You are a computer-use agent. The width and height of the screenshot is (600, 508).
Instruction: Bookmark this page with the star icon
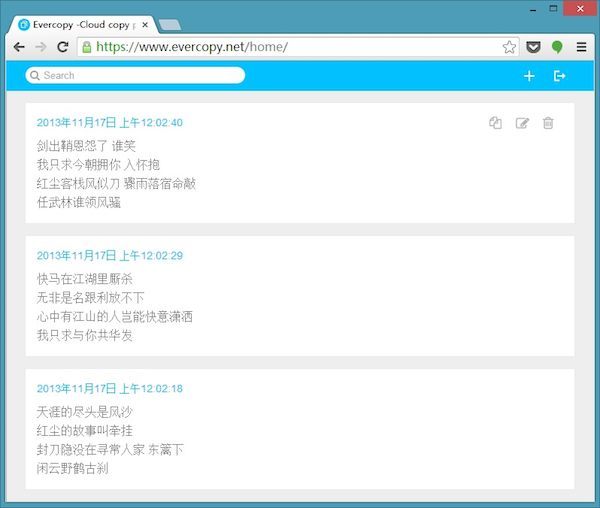tap(509, 47)
